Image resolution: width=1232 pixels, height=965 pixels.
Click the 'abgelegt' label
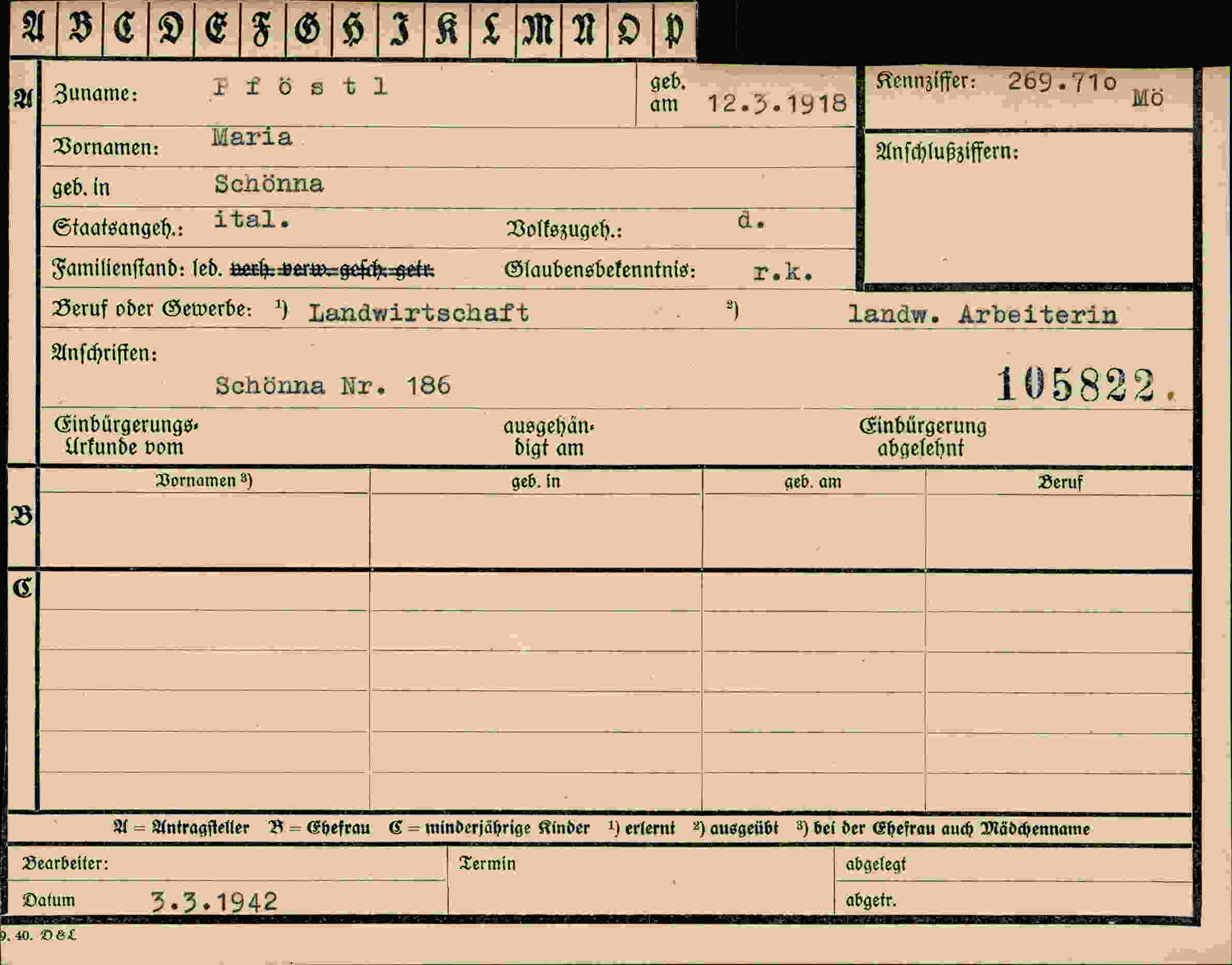coord(875,864)
